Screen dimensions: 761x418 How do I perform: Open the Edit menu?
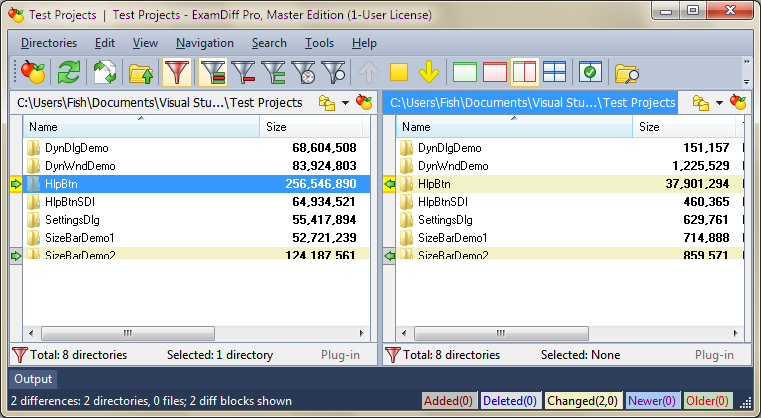(x=105, y=43)
